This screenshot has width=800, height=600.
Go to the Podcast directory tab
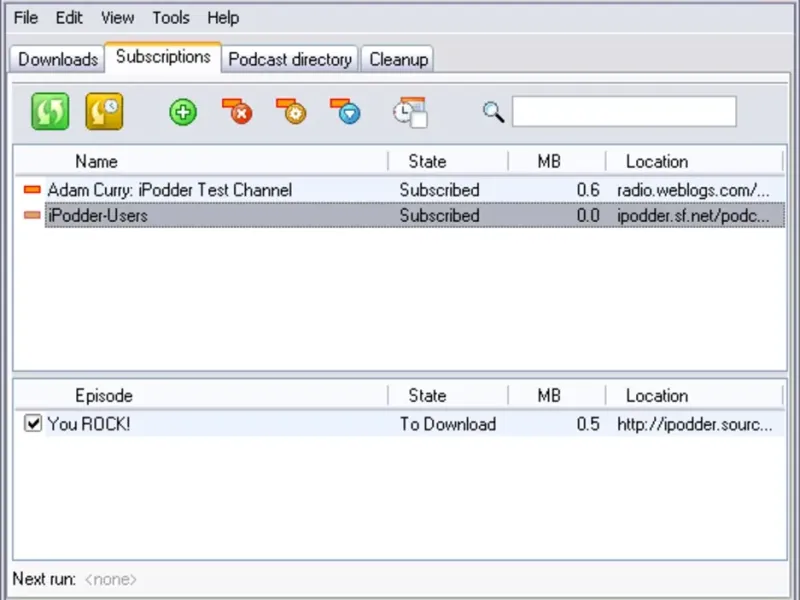tap(290, 59)
